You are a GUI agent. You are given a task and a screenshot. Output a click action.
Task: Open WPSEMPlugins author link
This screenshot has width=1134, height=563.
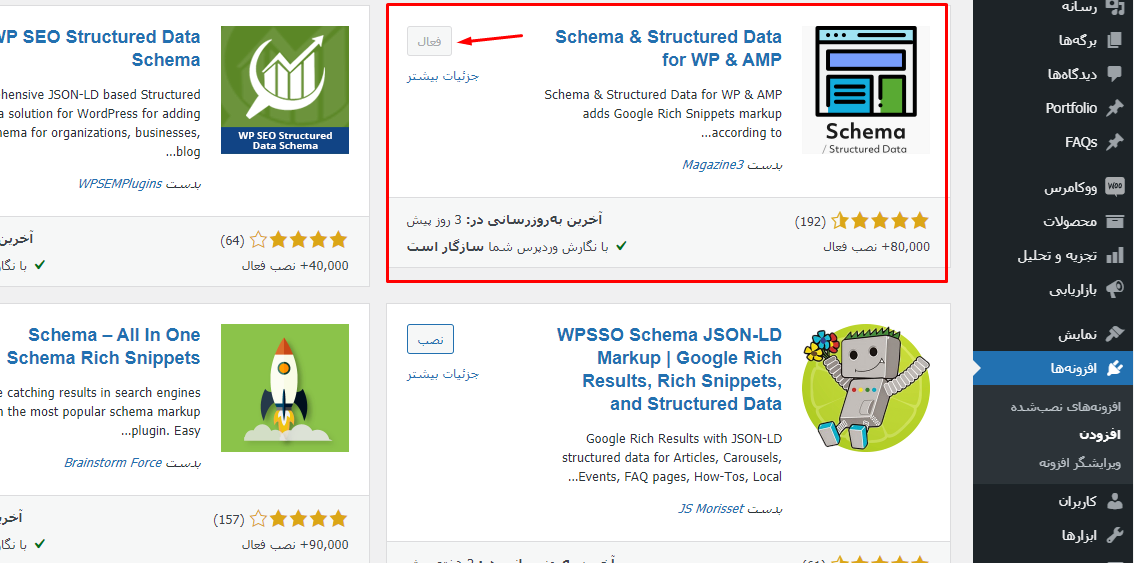120,183
